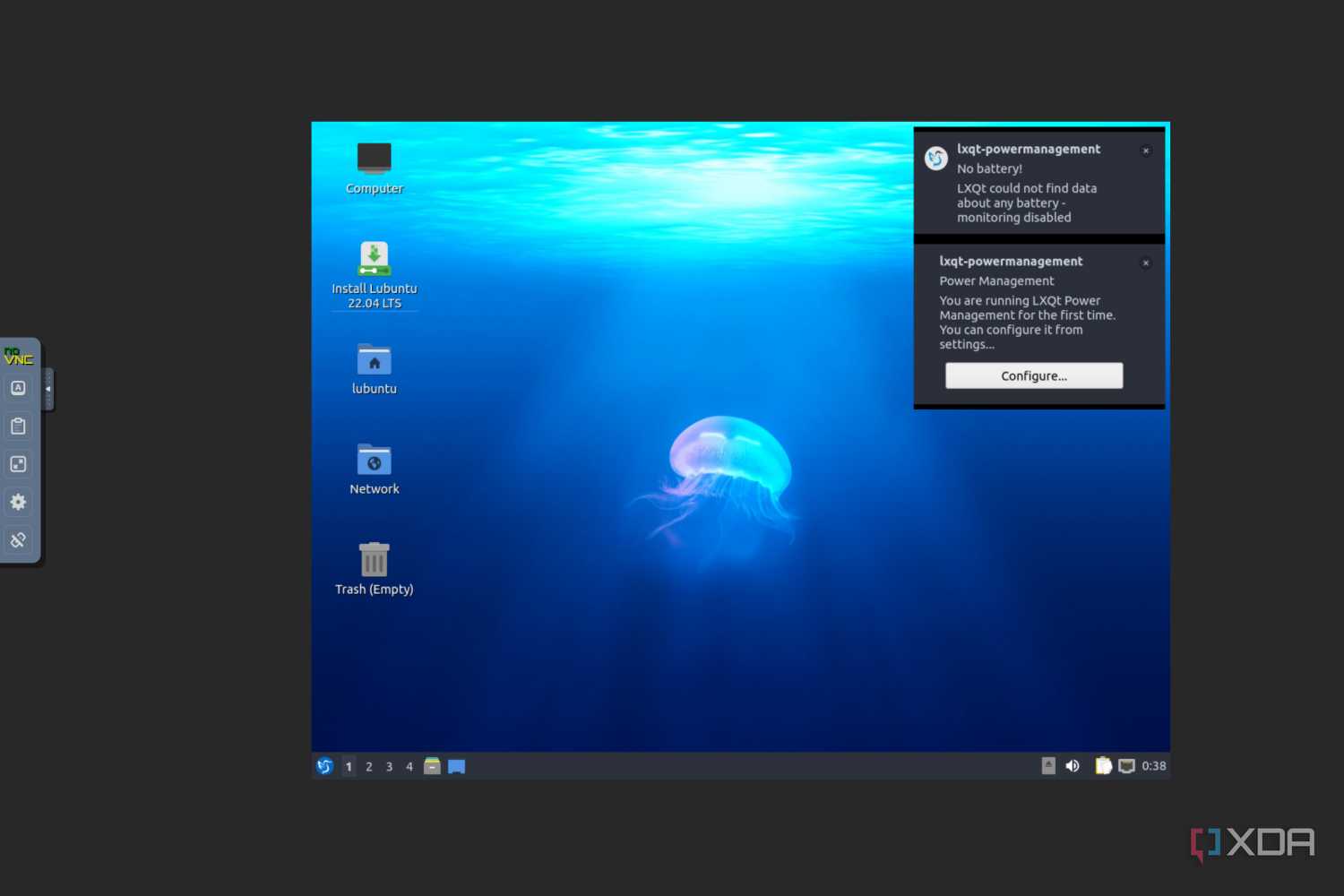Image resolution: width=1344 pixels, height=896 pixels.
Task: Switch to virtual desktop 2
Action: 369,766
